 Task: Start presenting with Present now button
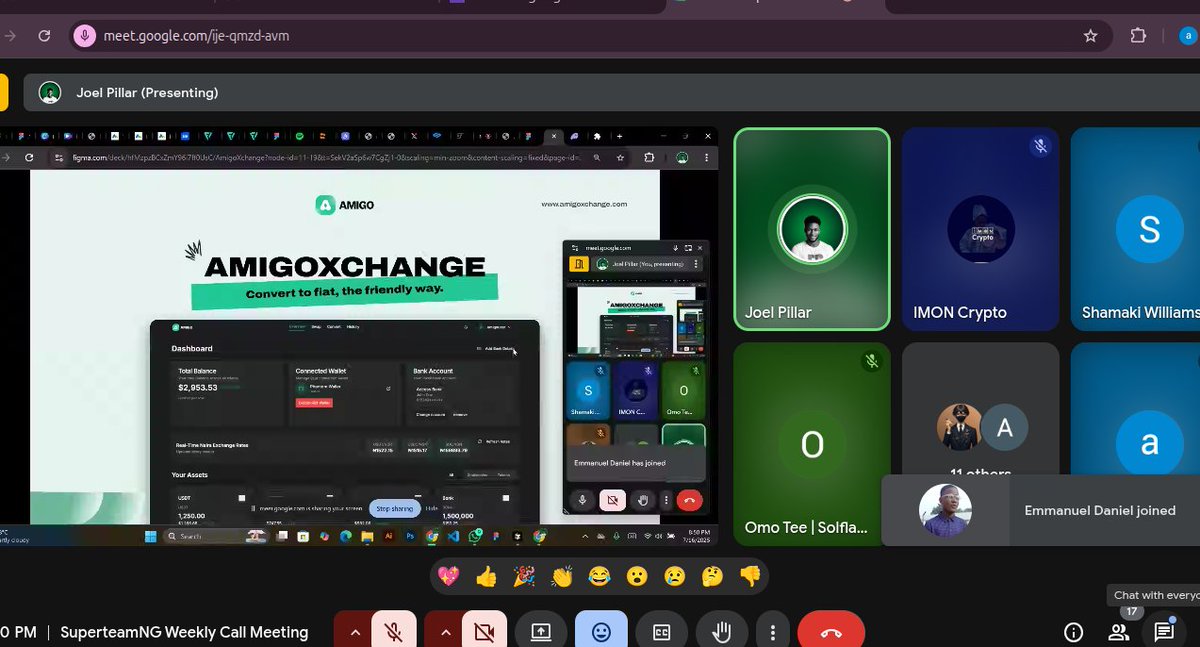(541, 632)
